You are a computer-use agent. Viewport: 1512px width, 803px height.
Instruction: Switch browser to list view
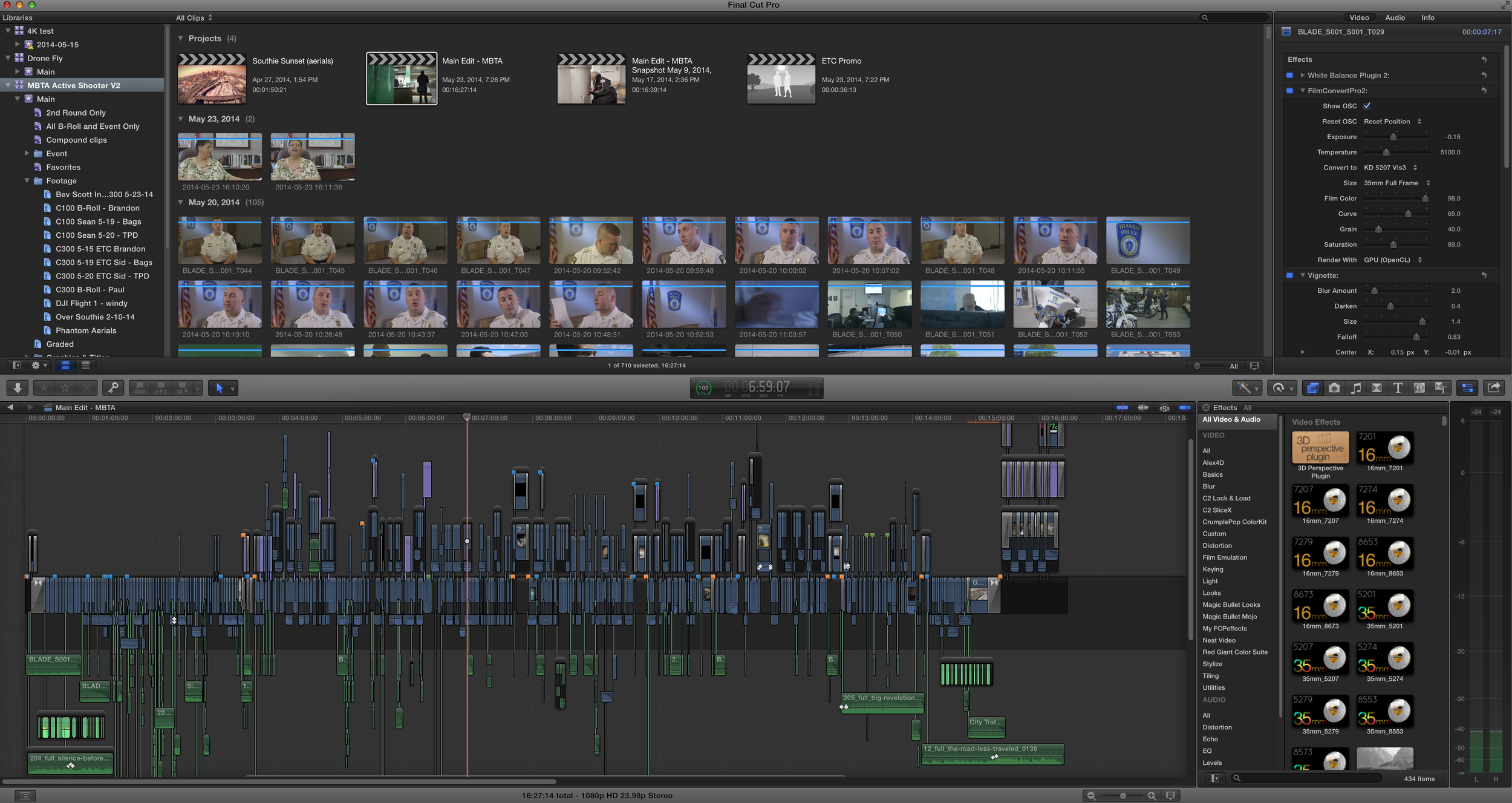pyautogui.click(x=86, y=365)
